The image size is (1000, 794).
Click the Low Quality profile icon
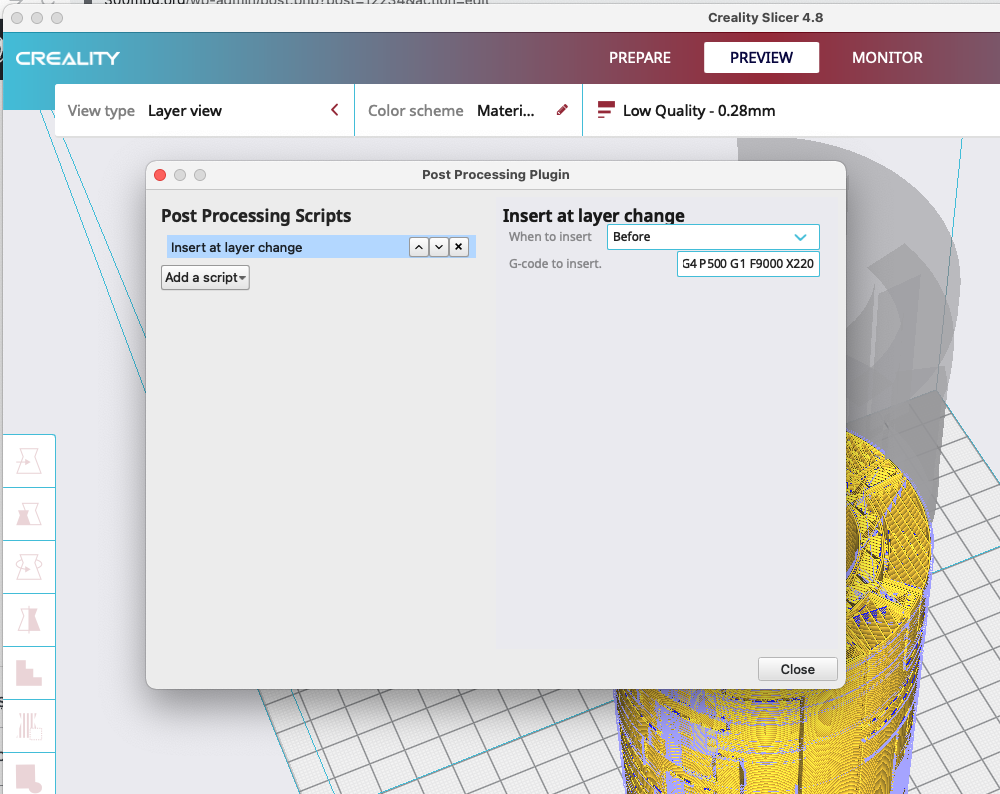click(x=606, y=110)
